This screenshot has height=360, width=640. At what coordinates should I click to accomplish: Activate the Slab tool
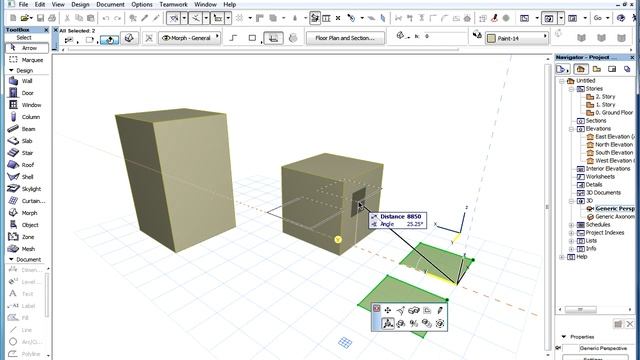(x=27, y=141)
